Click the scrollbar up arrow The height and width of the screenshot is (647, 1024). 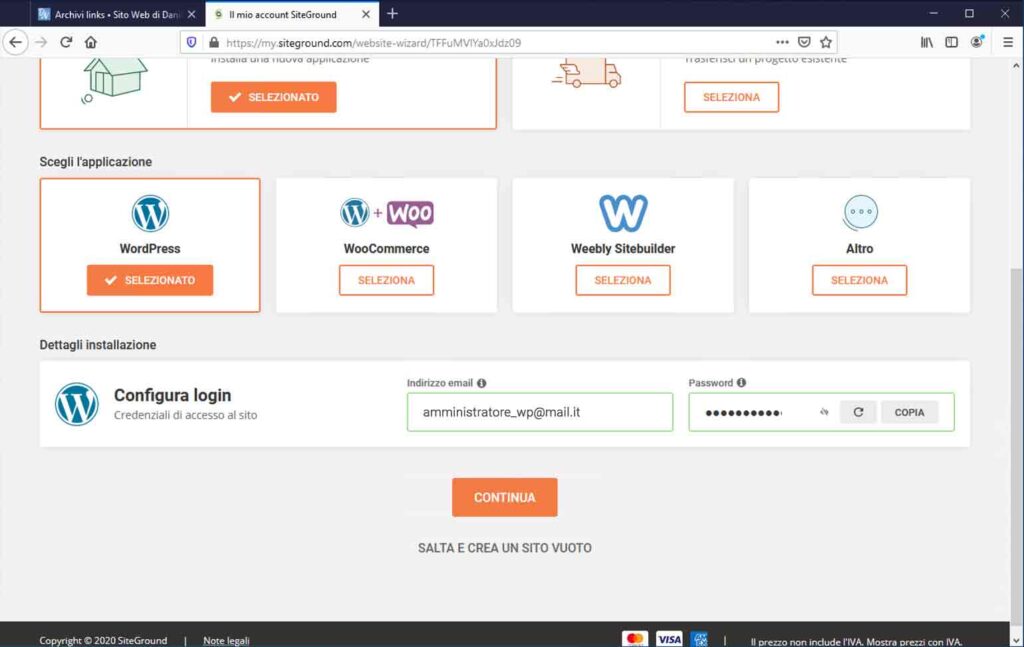(1016, 65)
